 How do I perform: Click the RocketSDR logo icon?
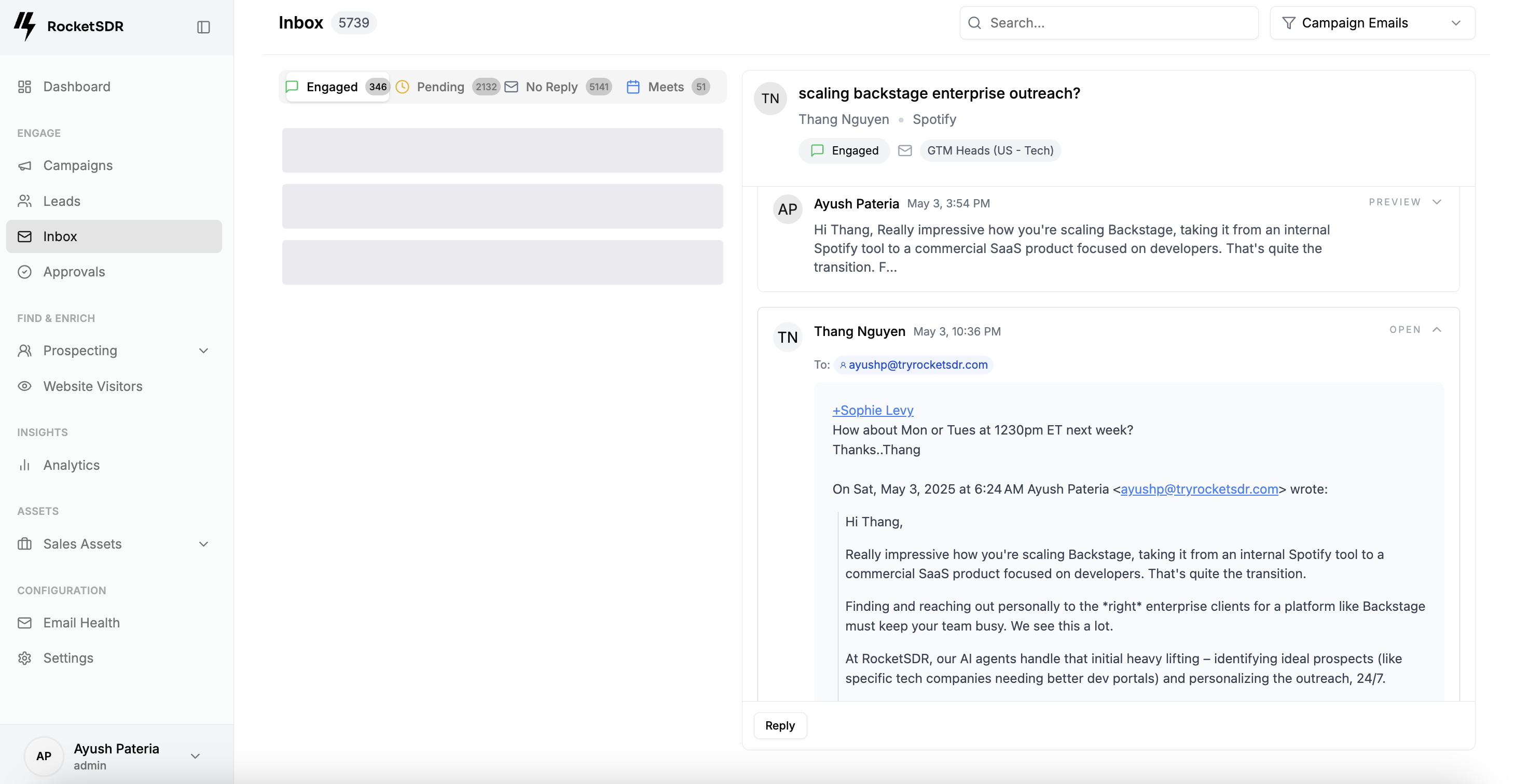tap(25, 26)
